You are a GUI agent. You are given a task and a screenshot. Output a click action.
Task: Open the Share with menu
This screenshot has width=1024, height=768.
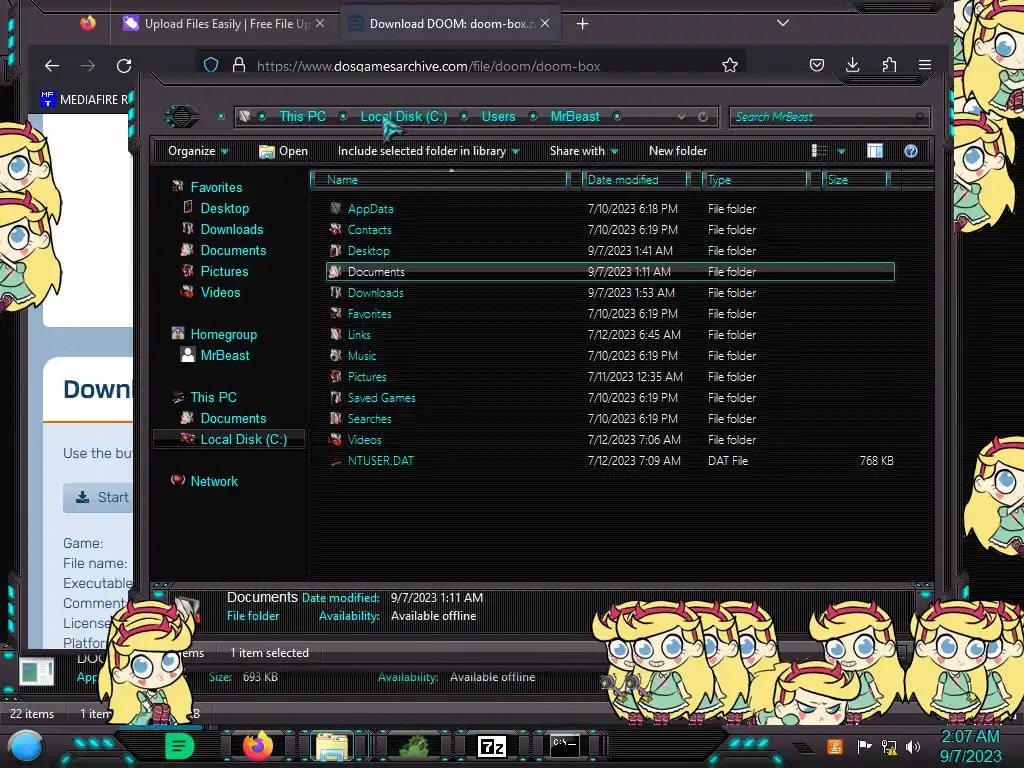(584, 151)
